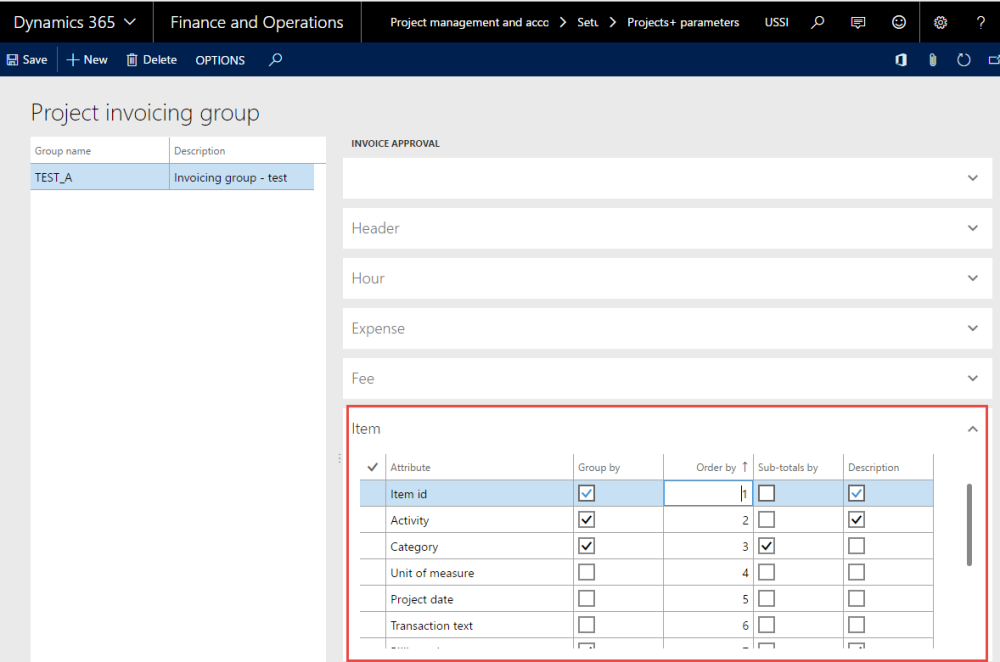The height and width of the screenshot is (662, 1000).
Task: Open the feedback smiley icon
Action: click(898, 21)
